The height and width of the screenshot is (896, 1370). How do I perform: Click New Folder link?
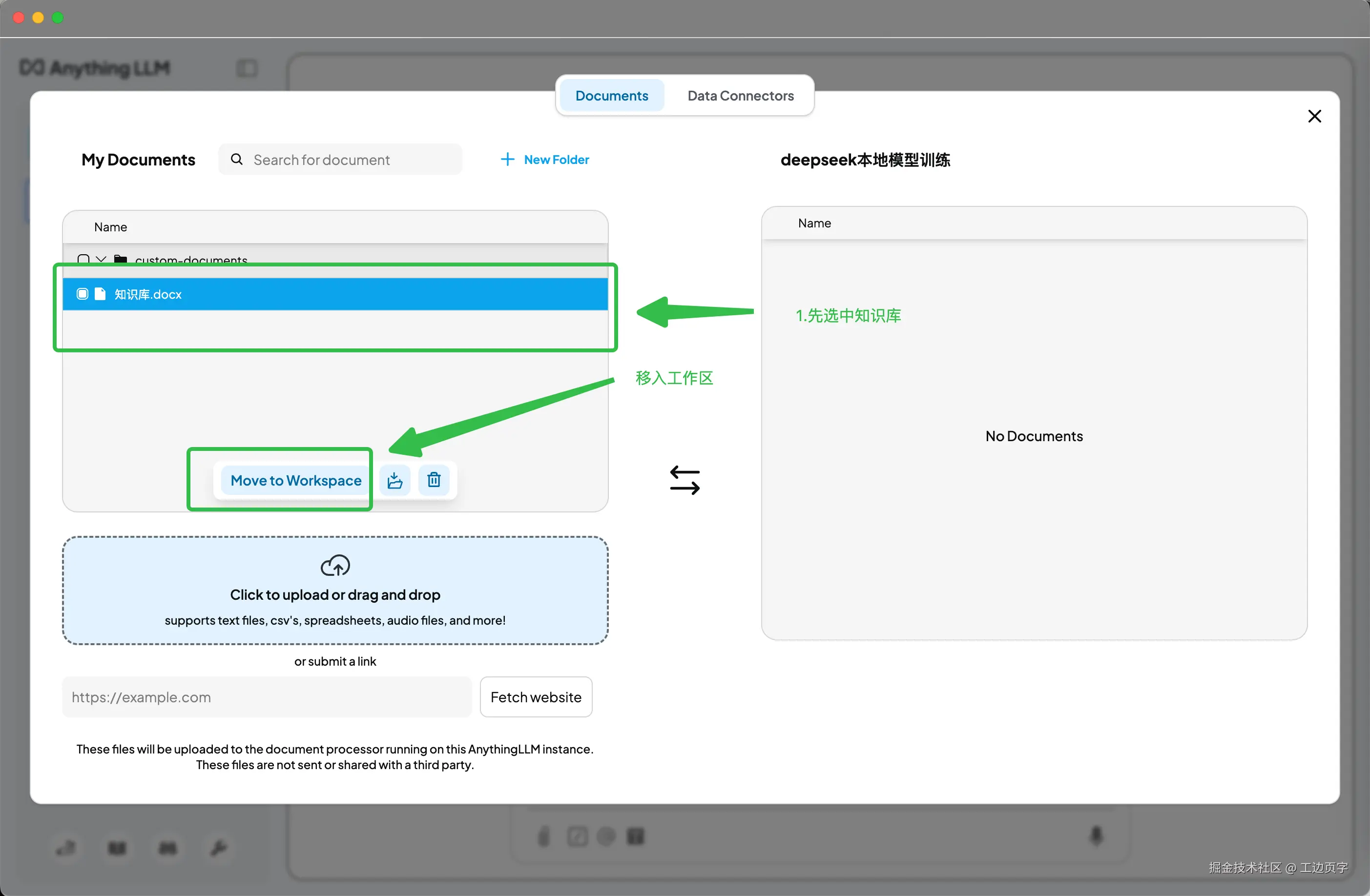pos(556,160)
